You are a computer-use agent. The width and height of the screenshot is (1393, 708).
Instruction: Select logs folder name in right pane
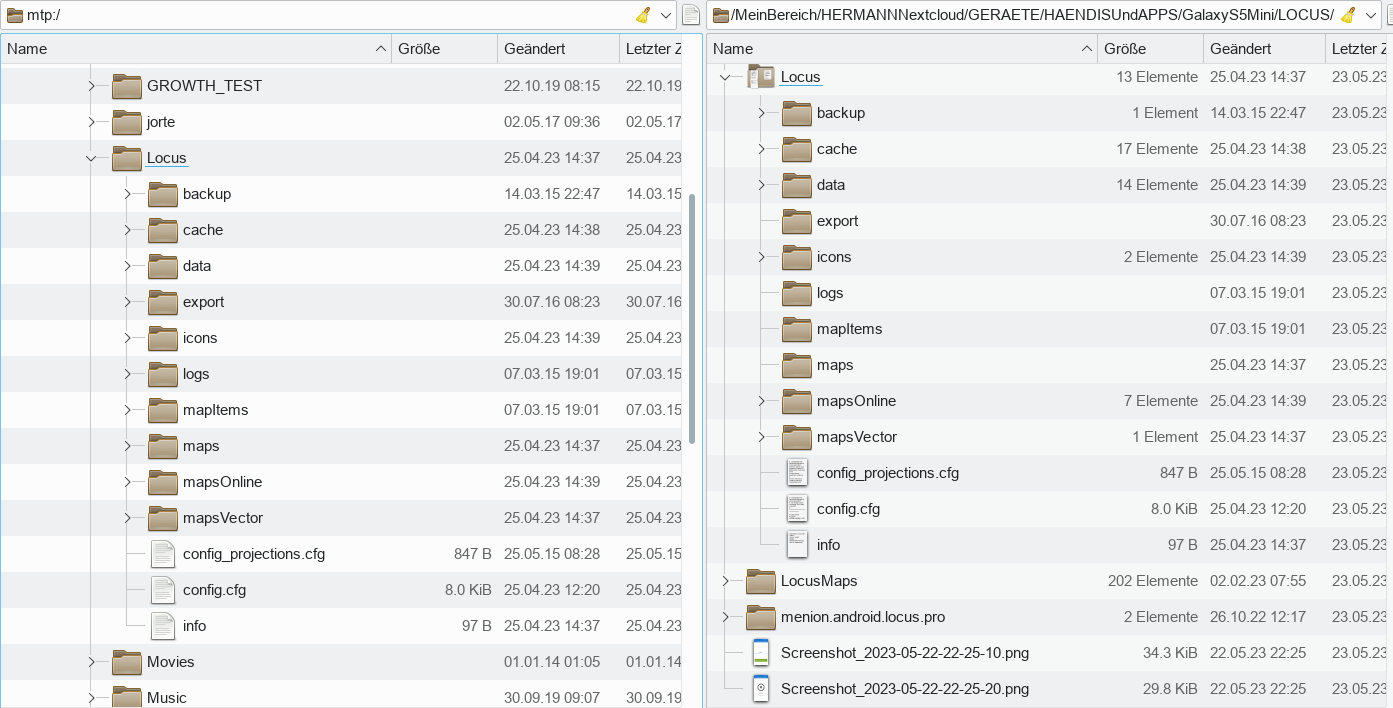(x=830, y=293)
